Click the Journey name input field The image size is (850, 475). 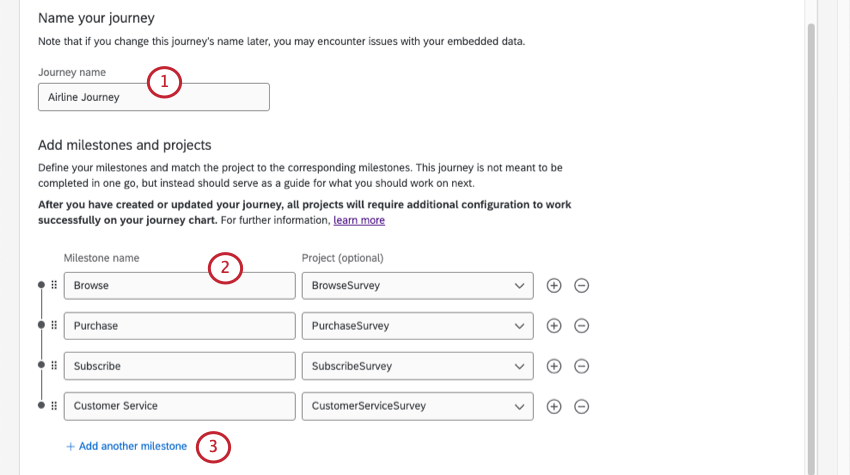(x=154, y=97)
